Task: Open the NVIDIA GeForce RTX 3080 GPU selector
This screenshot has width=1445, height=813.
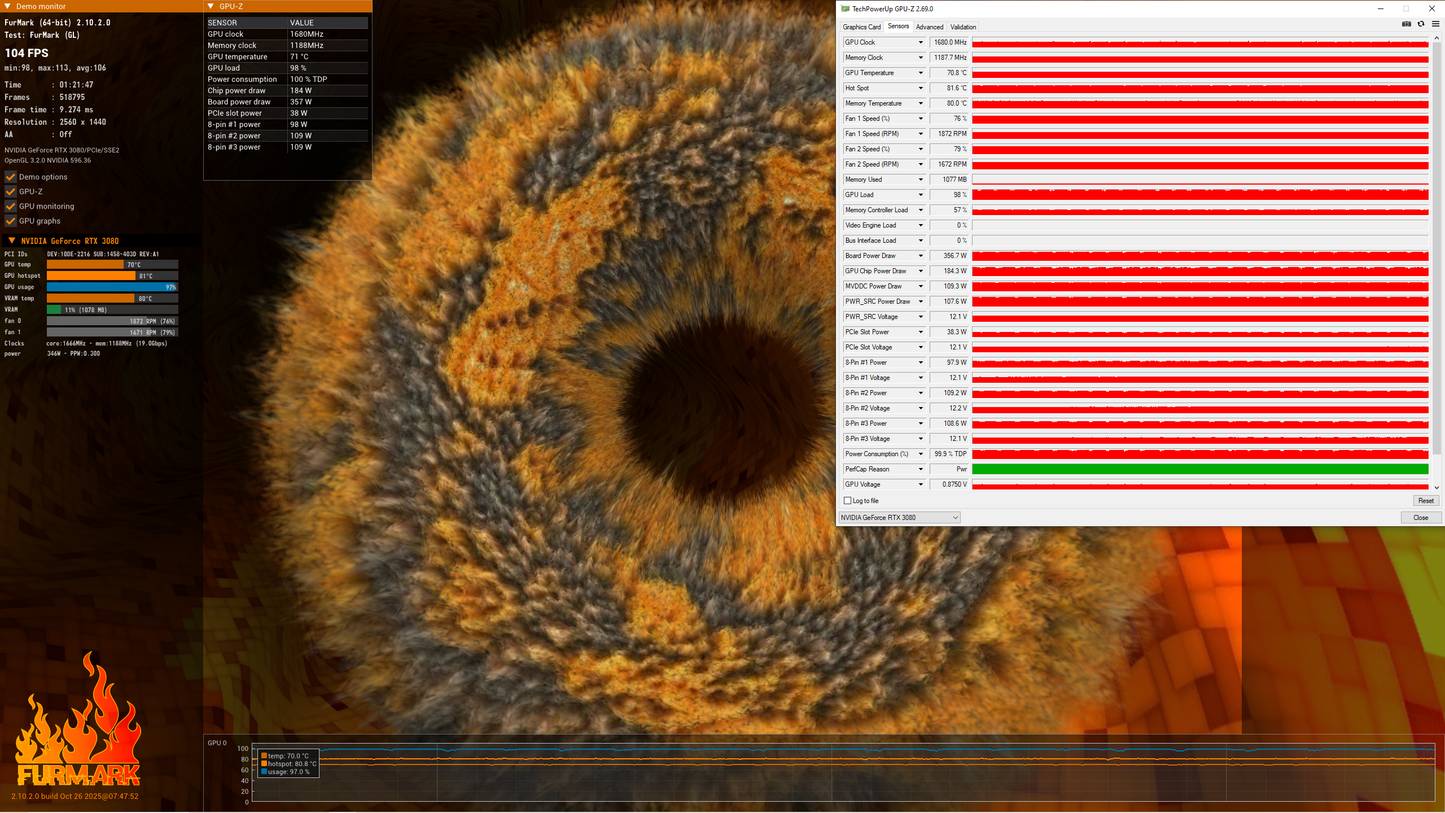Action: pyautogui.click(x=899, y=518)
